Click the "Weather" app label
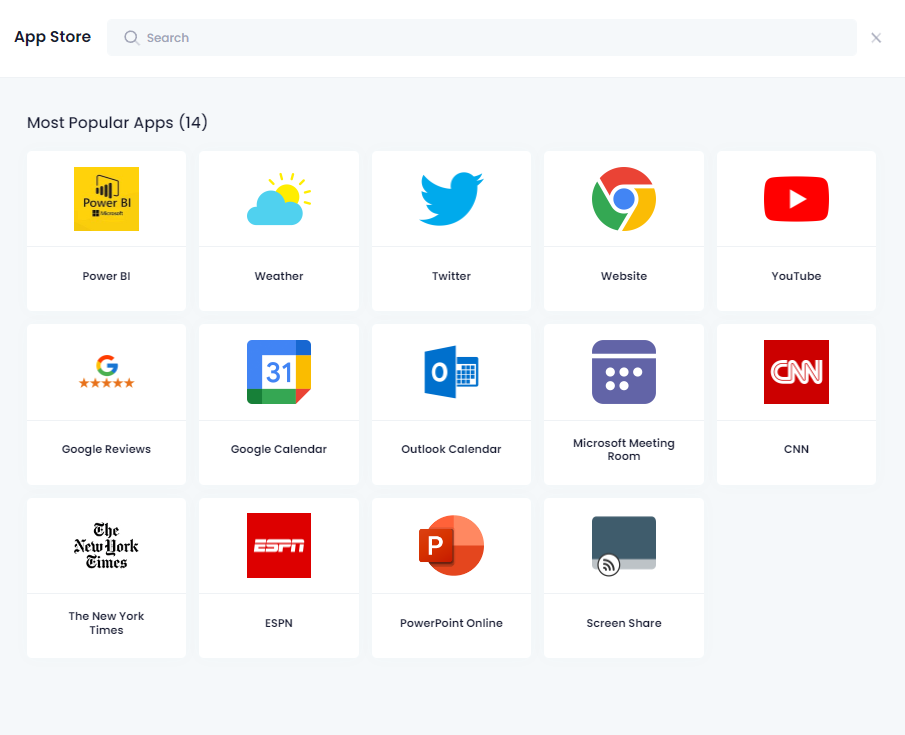The image size is (905, 735). pyautogui.click(x=279, y=276)
